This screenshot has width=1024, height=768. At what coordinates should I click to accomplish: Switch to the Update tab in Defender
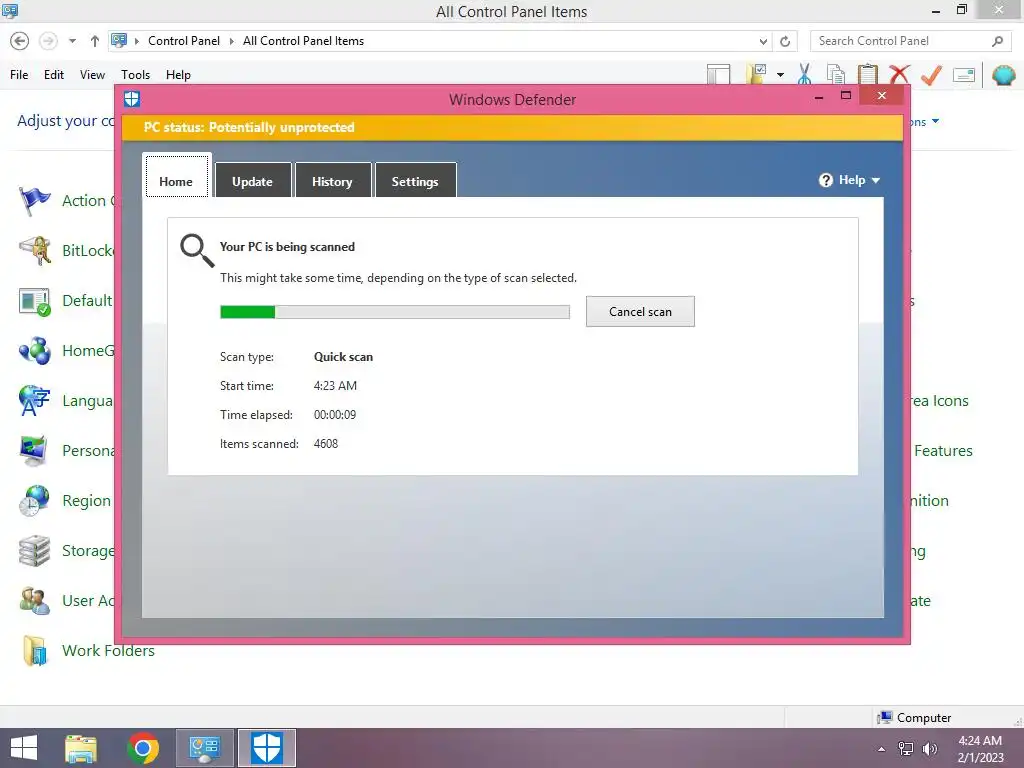253,182
